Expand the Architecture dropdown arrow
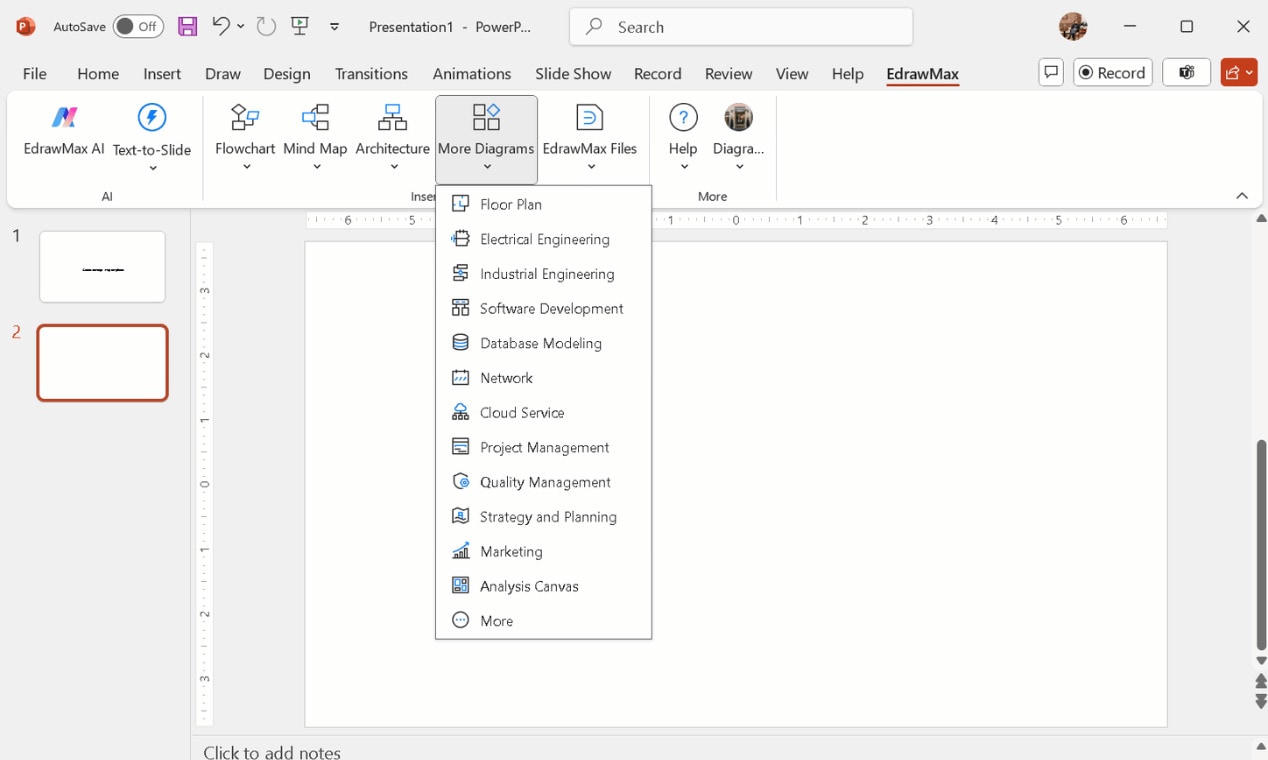The width and height of the screenshot is (1268, 760). tap(393, 167)
